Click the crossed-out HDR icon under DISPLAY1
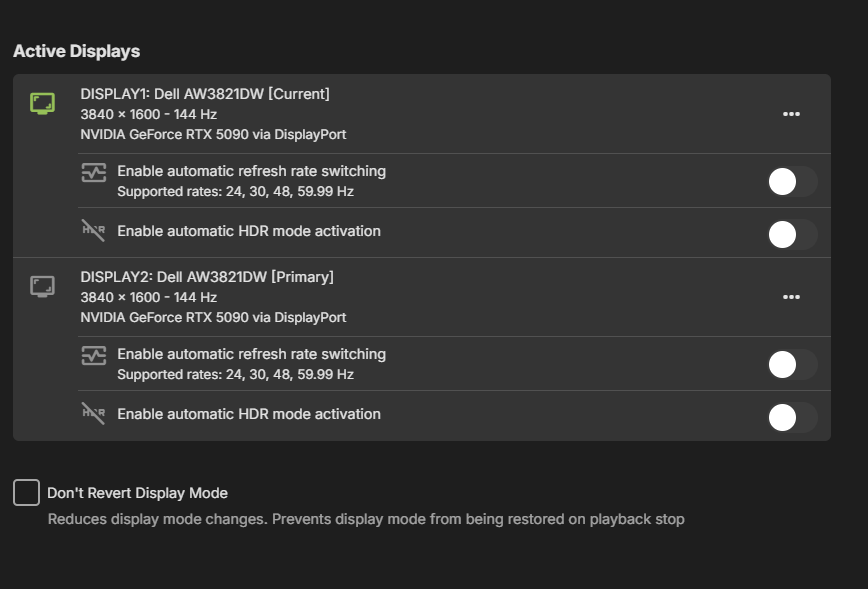Image resolution: width=868 pixels, height=589 pixels. [x=93, y=231]
